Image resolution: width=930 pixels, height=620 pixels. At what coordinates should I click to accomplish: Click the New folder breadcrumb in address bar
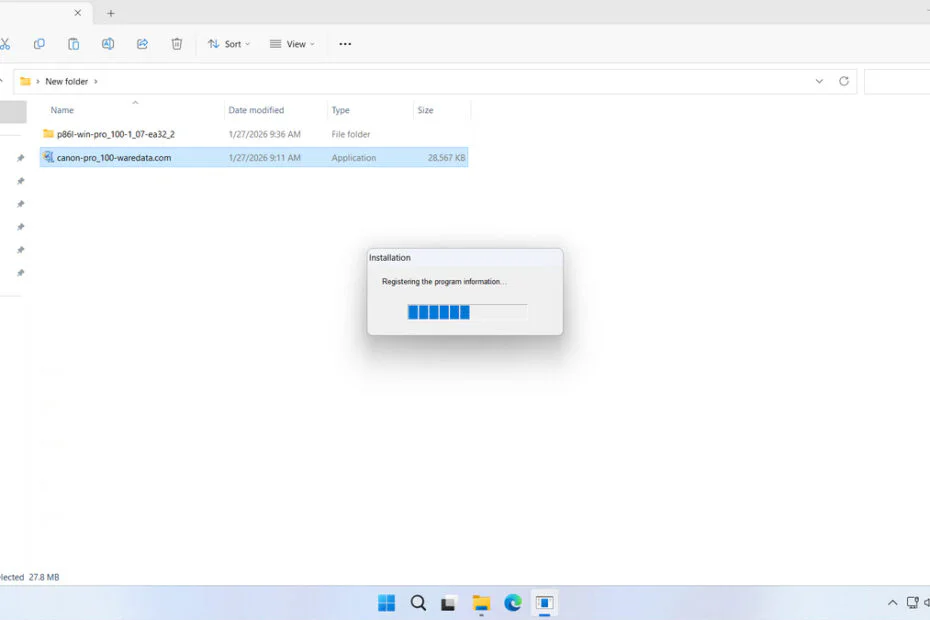click(66, 81)
